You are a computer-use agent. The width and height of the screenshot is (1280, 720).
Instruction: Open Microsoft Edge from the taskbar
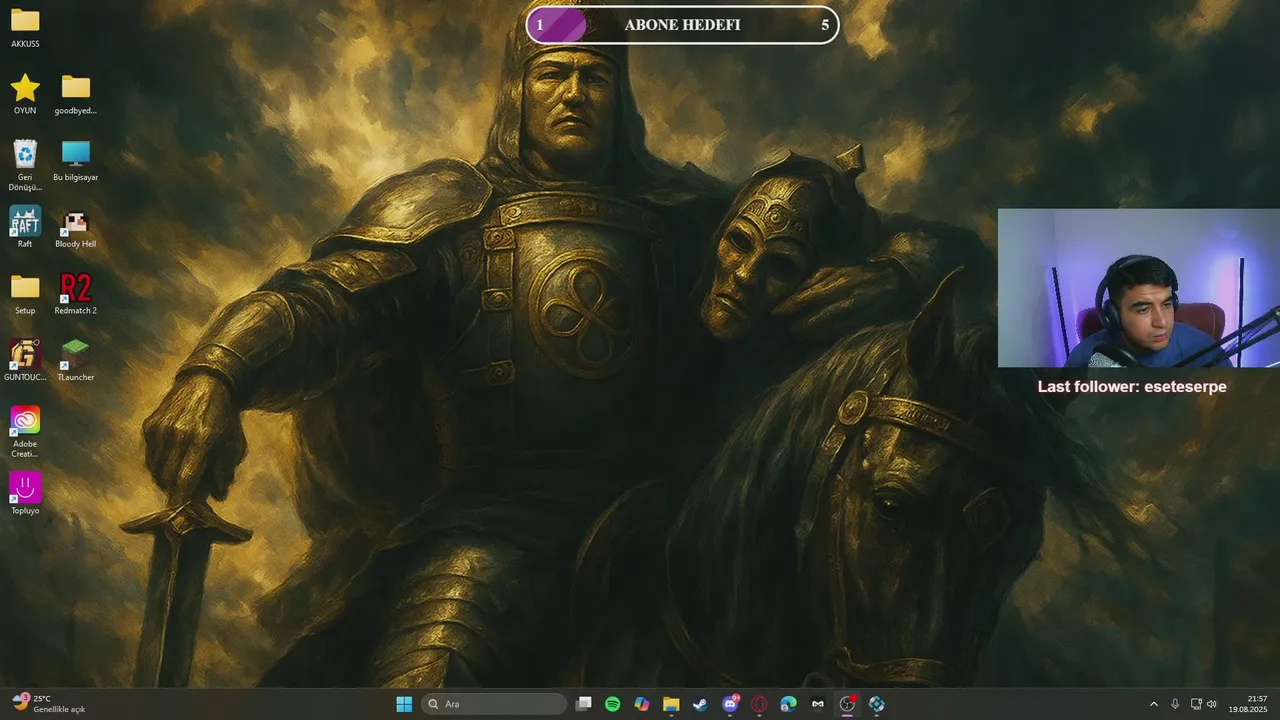(x=788, y=704)
